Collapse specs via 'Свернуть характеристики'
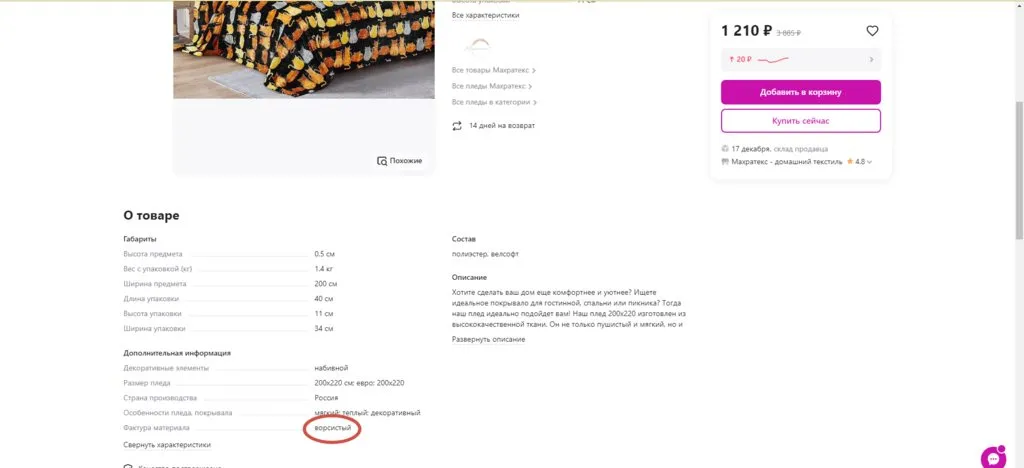The width and height of the screenshot is (1024, 468). (x=167, y=445)
